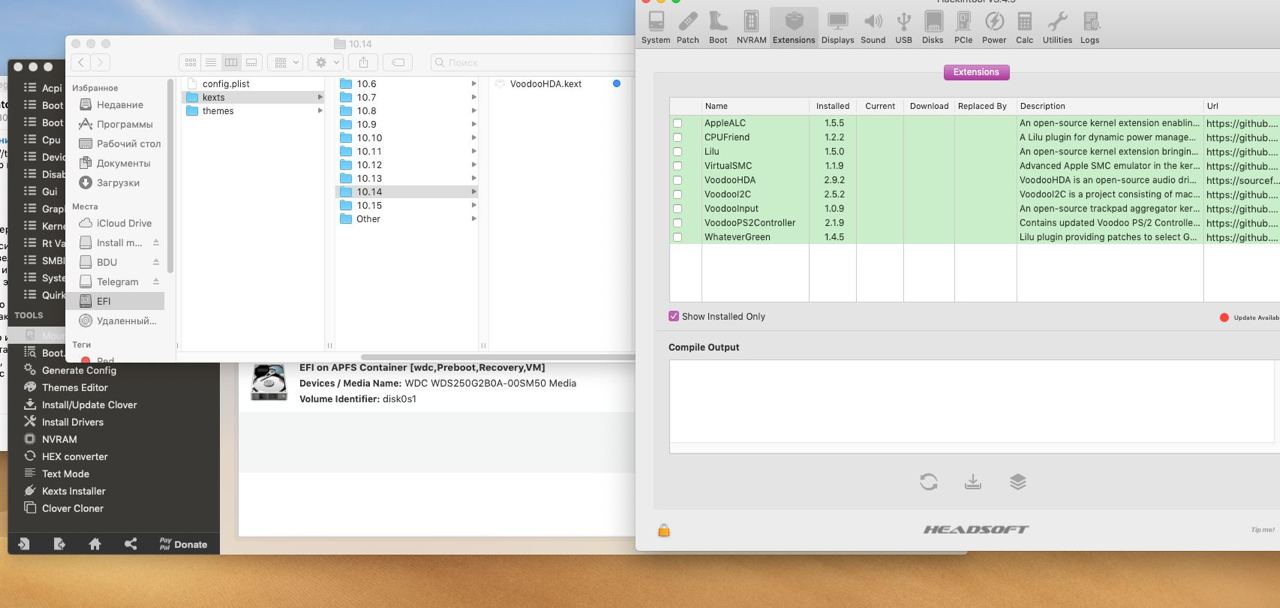The width and height of the screenshot is (1280, 608).
Task: Toggle the Show Installed Only checkbox
Action: click(674, 316)
